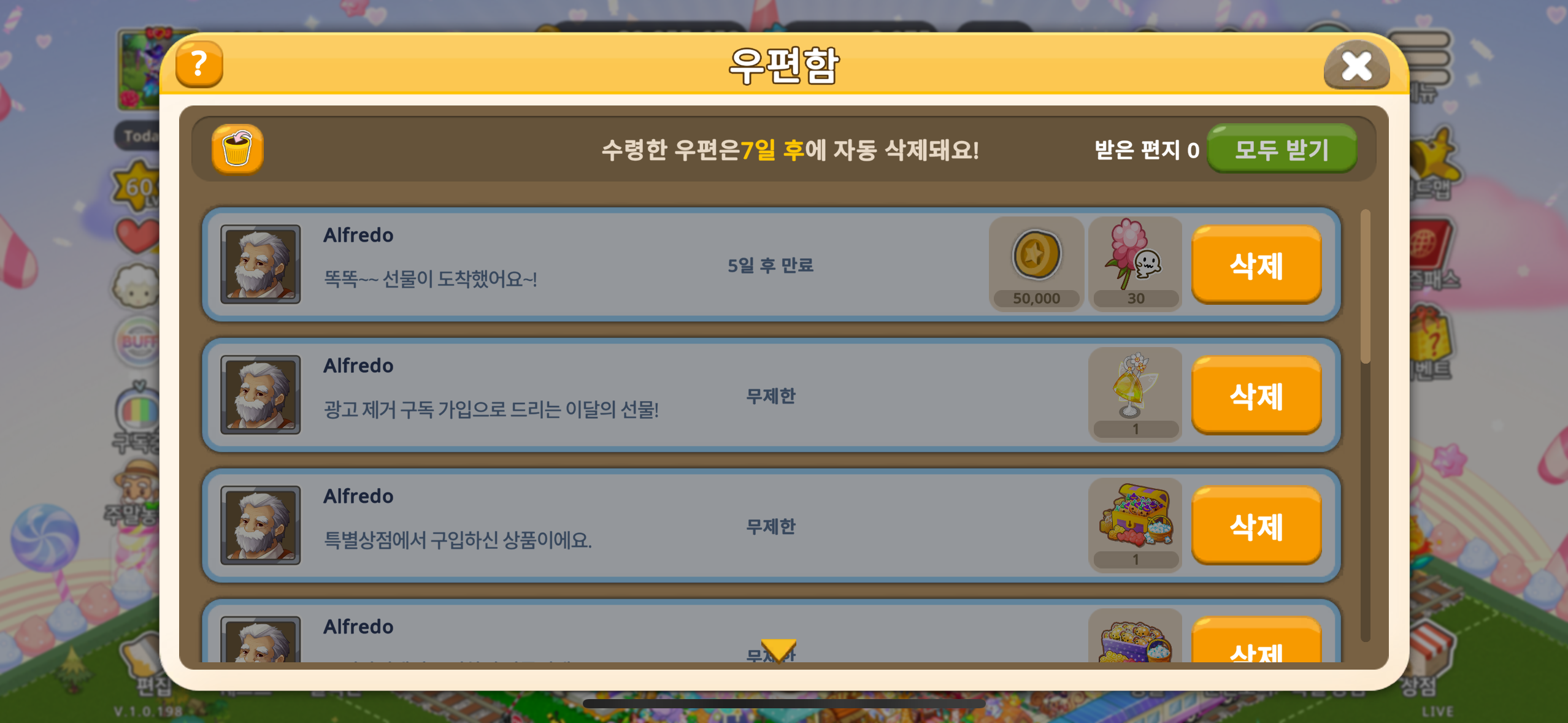Screen dimensions: 1568x723
Task: Tap the treasure chest gift item
Action: click(1135, 526)
